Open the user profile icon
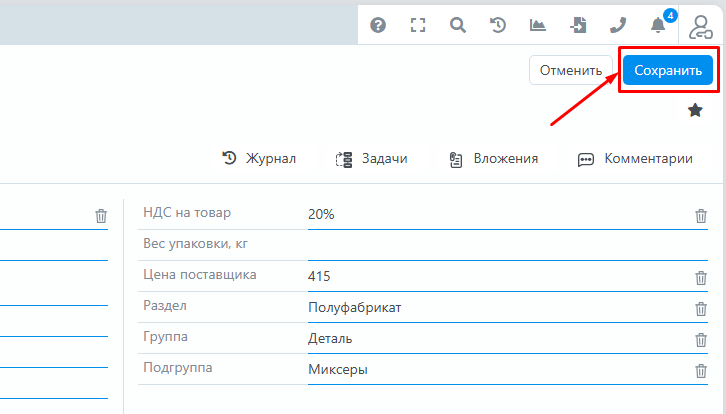Image resolution: width=726 pixels, height=414 pixels. [x=701, y=26]
